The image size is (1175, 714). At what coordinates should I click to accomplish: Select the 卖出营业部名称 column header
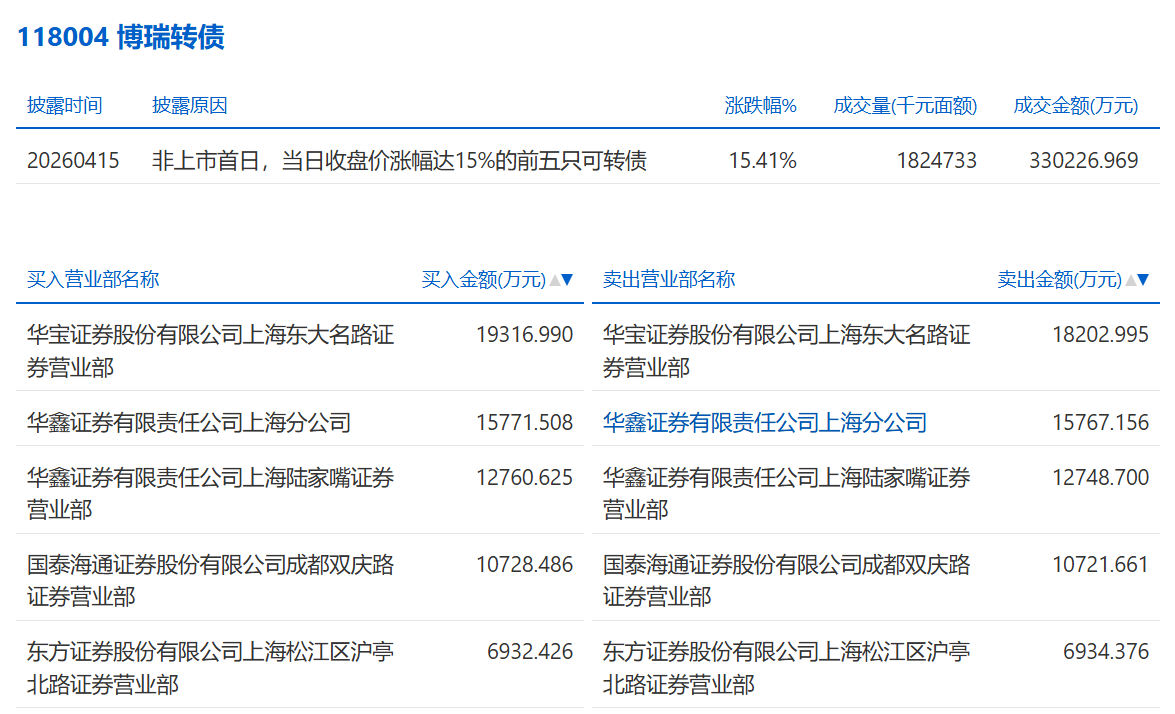tap(669, 279)
